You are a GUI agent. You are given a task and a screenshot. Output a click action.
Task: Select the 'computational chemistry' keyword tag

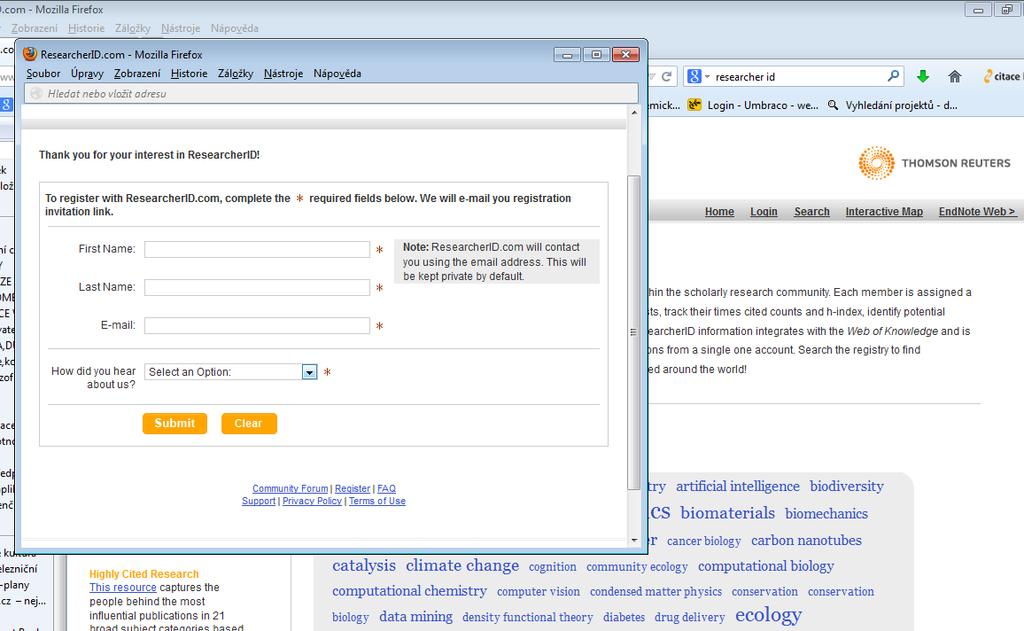(x=409, y=591)
